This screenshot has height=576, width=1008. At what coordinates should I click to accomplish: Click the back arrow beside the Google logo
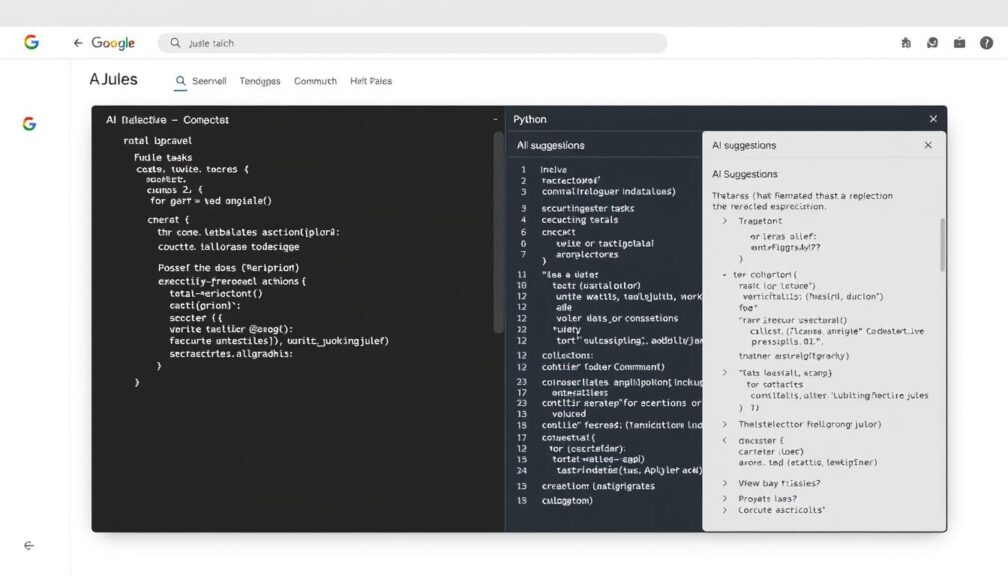(77, 42)
